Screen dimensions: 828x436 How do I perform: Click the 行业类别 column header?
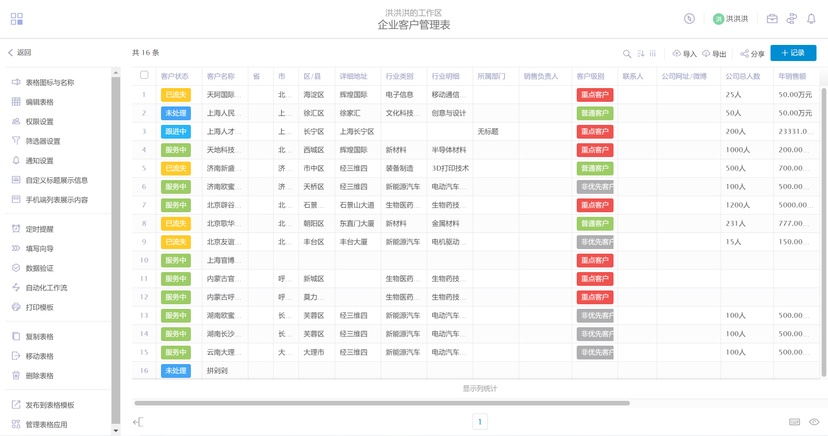click(x=399, y=76)
